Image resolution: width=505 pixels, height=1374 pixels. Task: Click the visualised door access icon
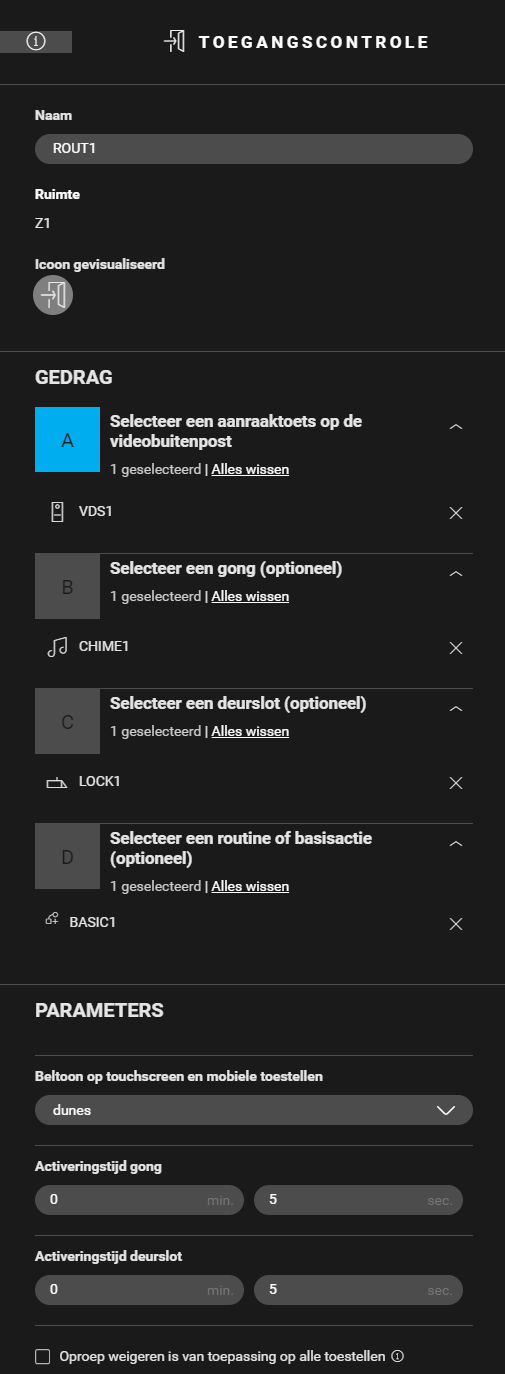point(53,295)
